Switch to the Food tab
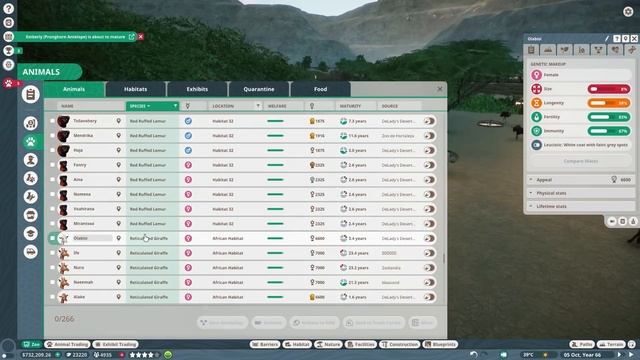Viewport: 640px width, 360px height. point(320,89)
